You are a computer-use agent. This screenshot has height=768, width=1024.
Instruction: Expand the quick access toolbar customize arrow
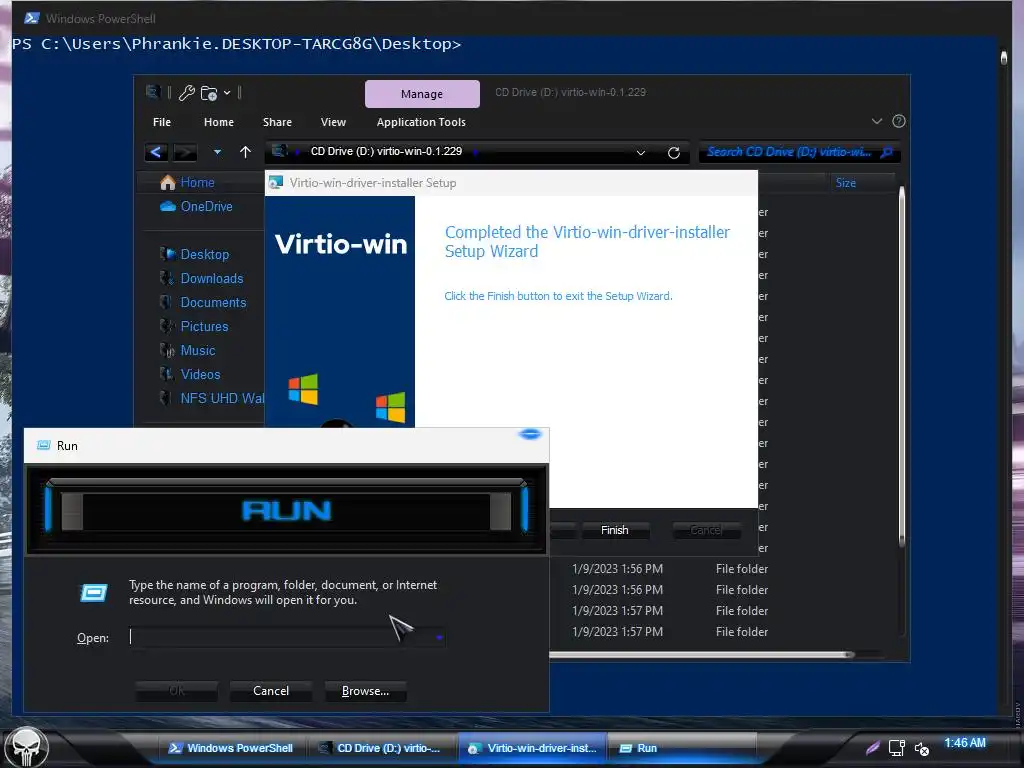click(x=227, y=93)
